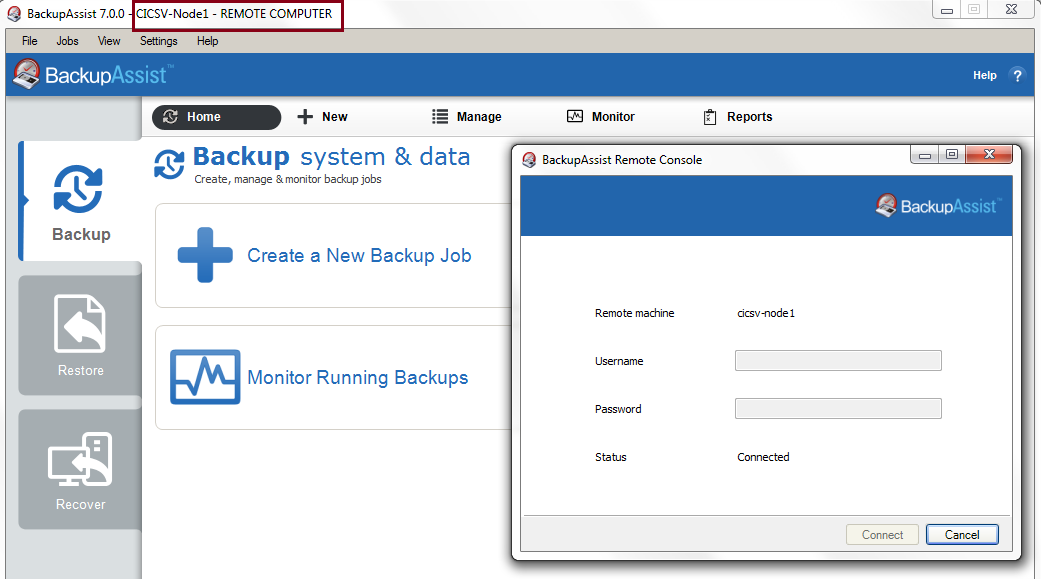Open the Jobs menu
The width and height of the screenshot is (1041, 579).
[x=67, y=41]
